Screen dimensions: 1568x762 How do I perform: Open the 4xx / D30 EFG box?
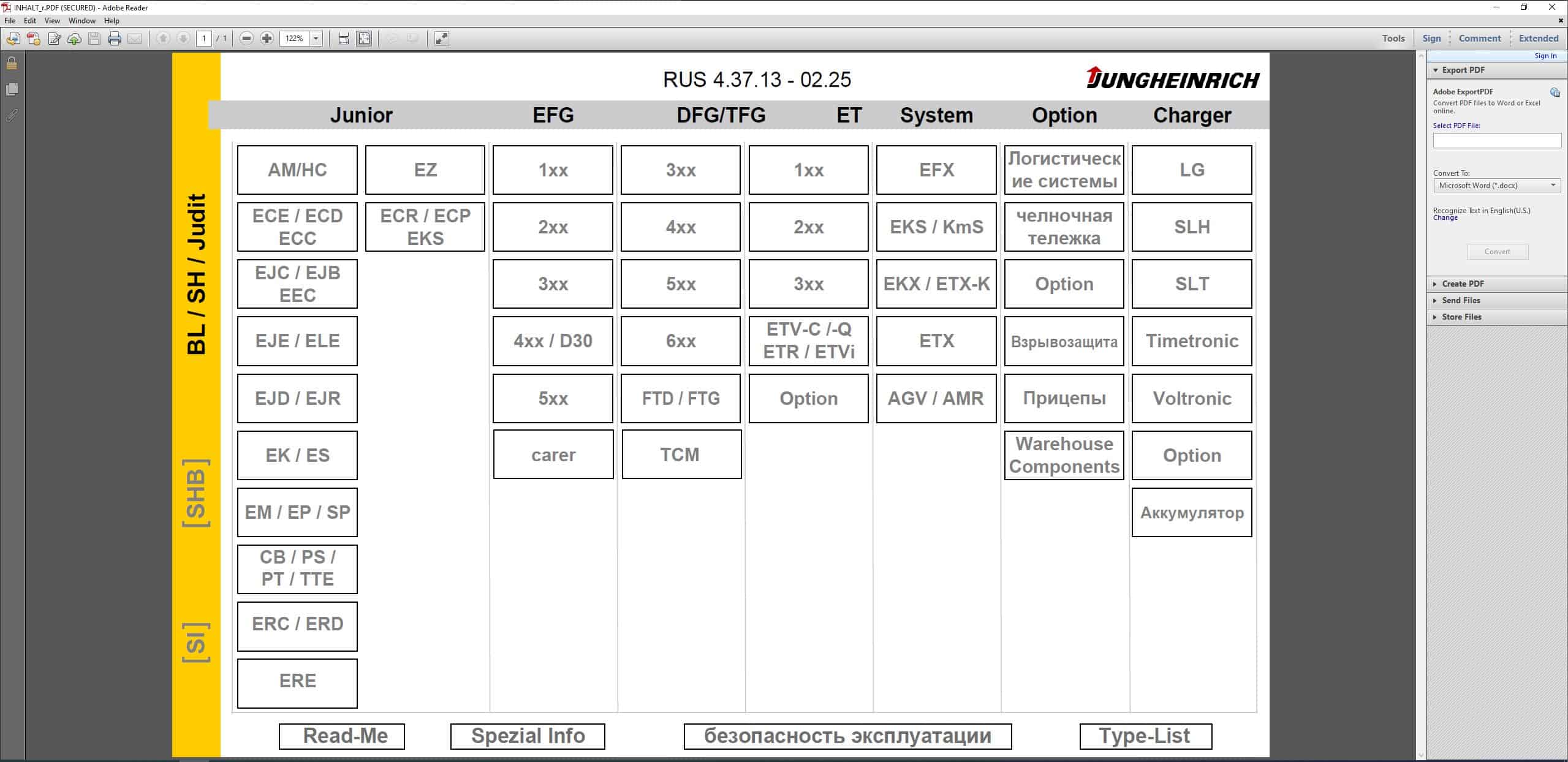tap(553, 341)
